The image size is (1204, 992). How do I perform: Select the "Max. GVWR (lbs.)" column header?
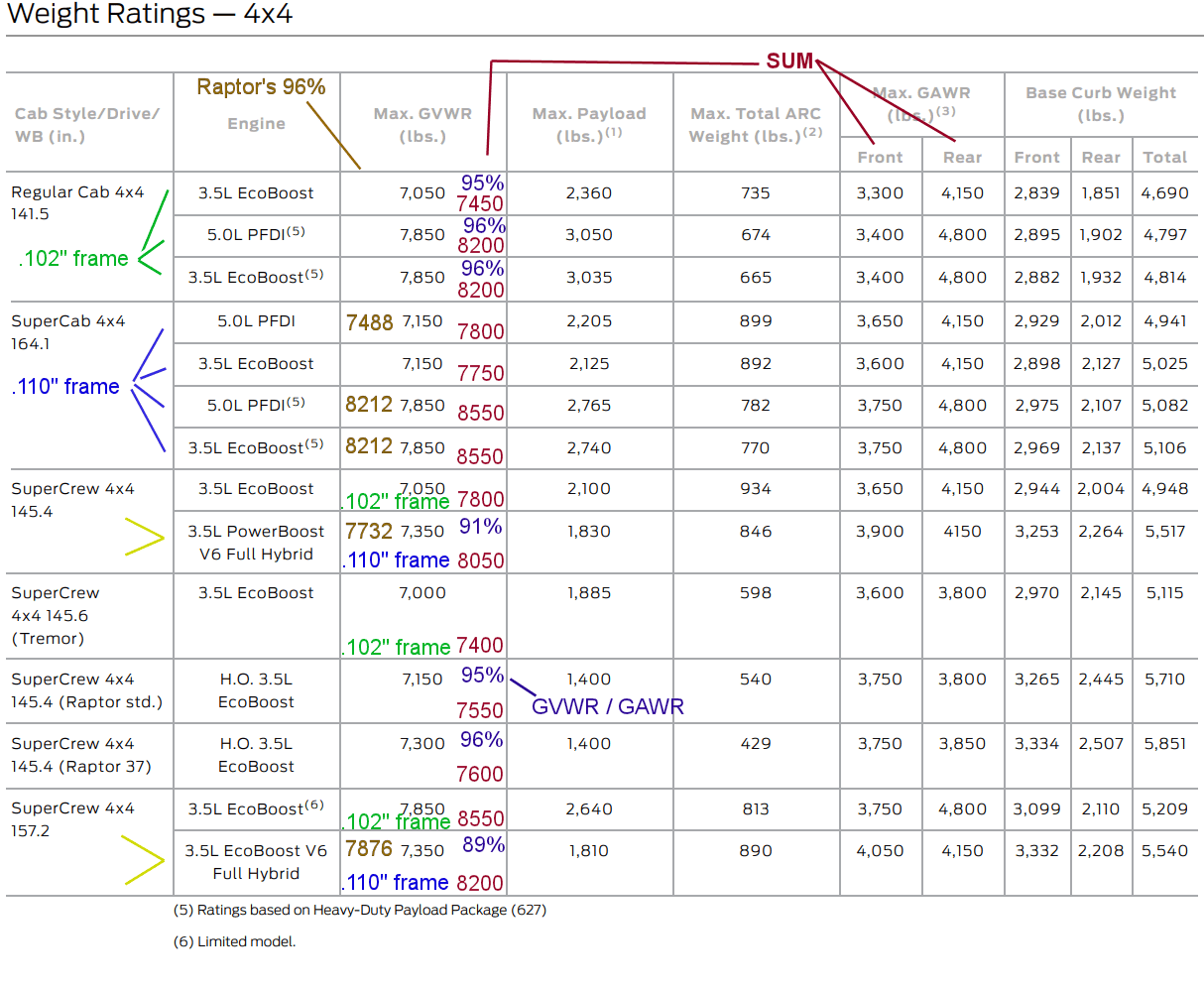point(422,125)
